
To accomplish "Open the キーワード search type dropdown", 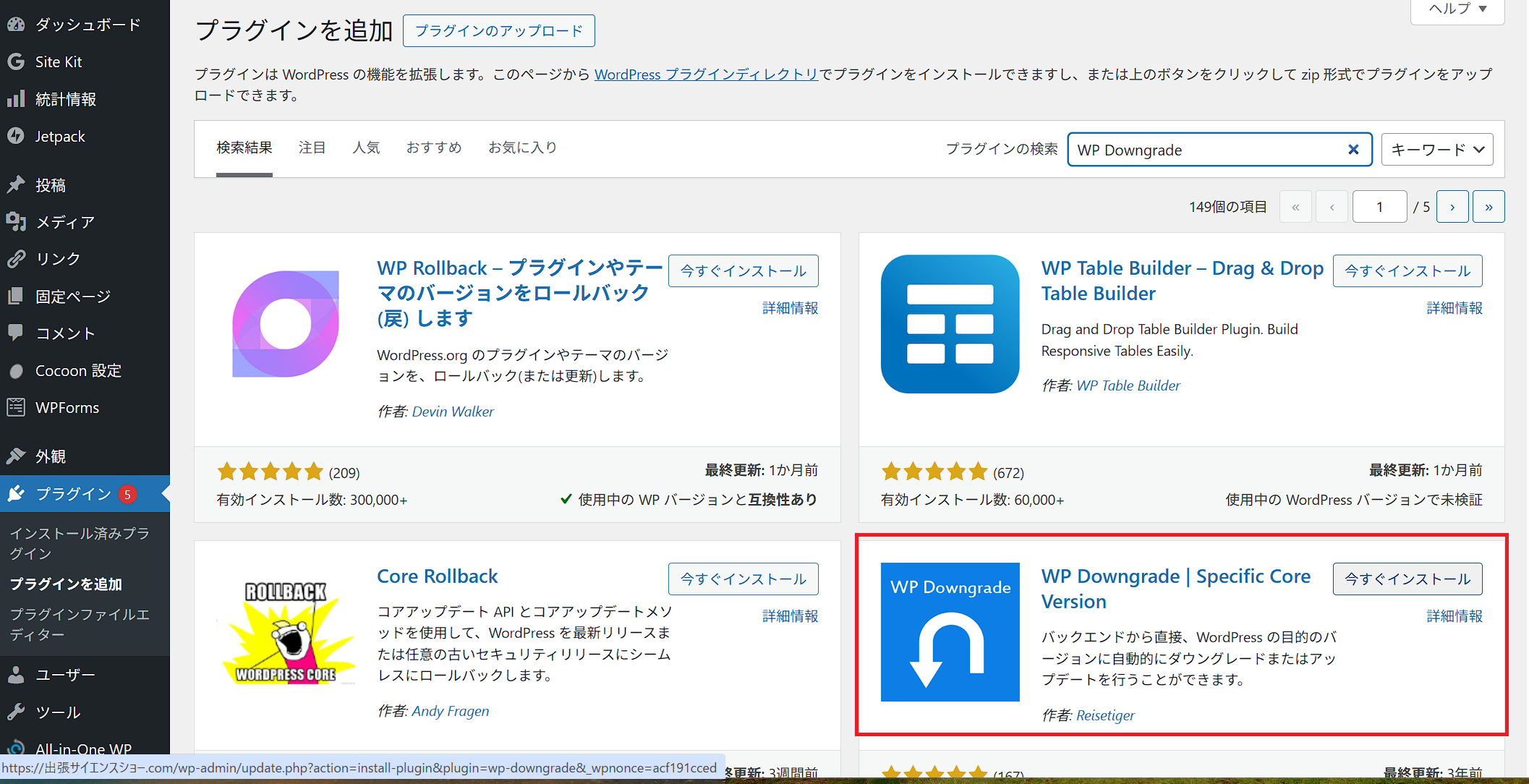I will point(1436,150).
